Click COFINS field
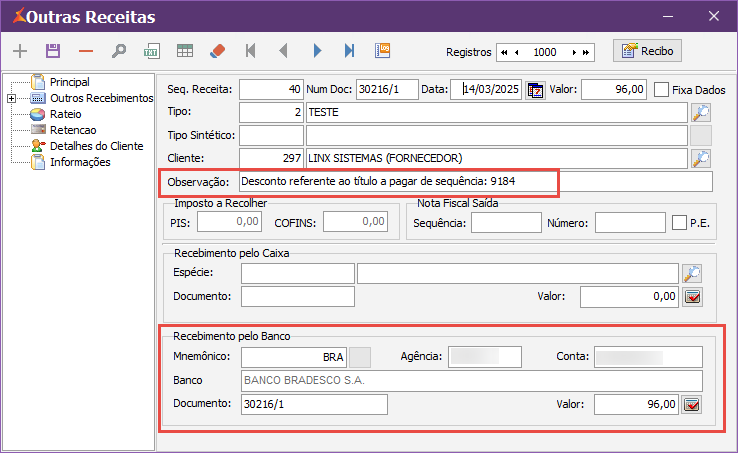This screenshot has width=738, height=453. tap(355, 222)
